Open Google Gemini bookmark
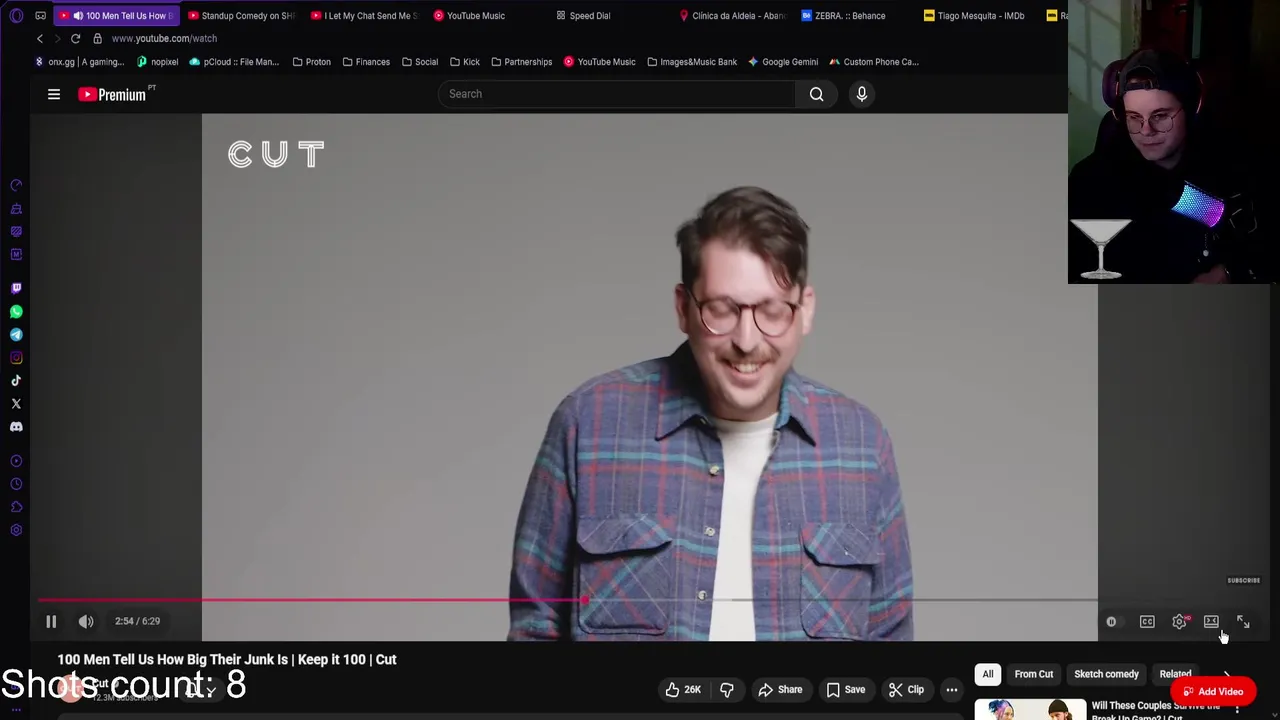The width and height of the screenshot is (1280, 720). pyautogui.click(x=783, y=62)
